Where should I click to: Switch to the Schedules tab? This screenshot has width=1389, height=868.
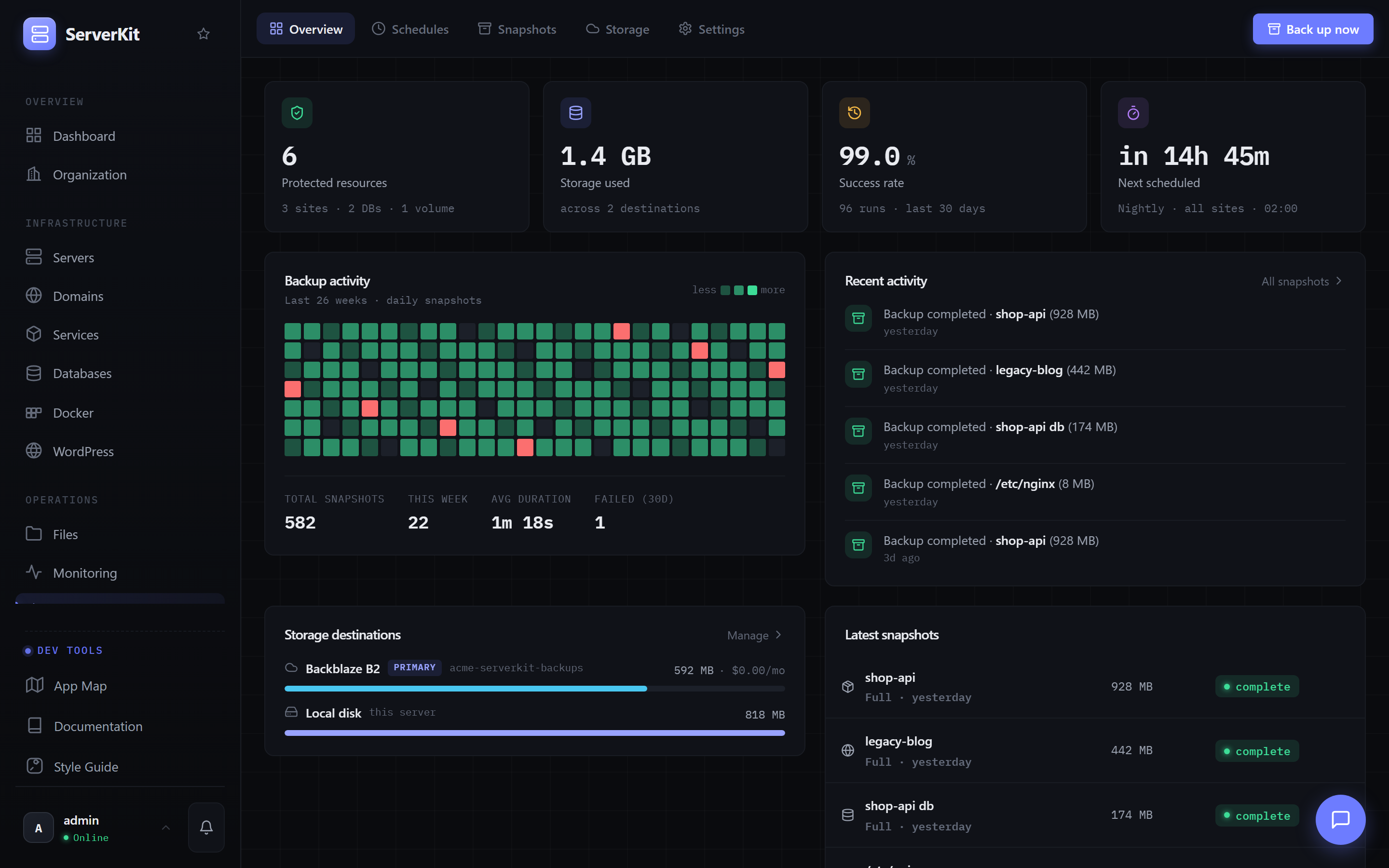pyautogui.click(x=410, y=29)
